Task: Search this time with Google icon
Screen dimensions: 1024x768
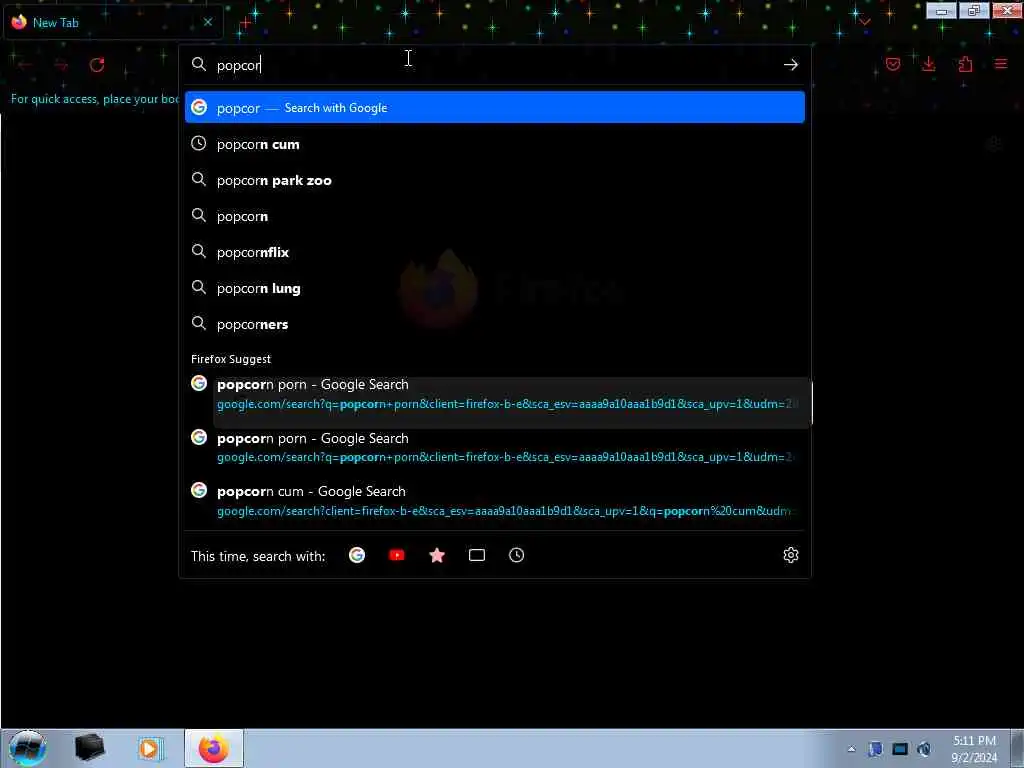Action: 357,555
